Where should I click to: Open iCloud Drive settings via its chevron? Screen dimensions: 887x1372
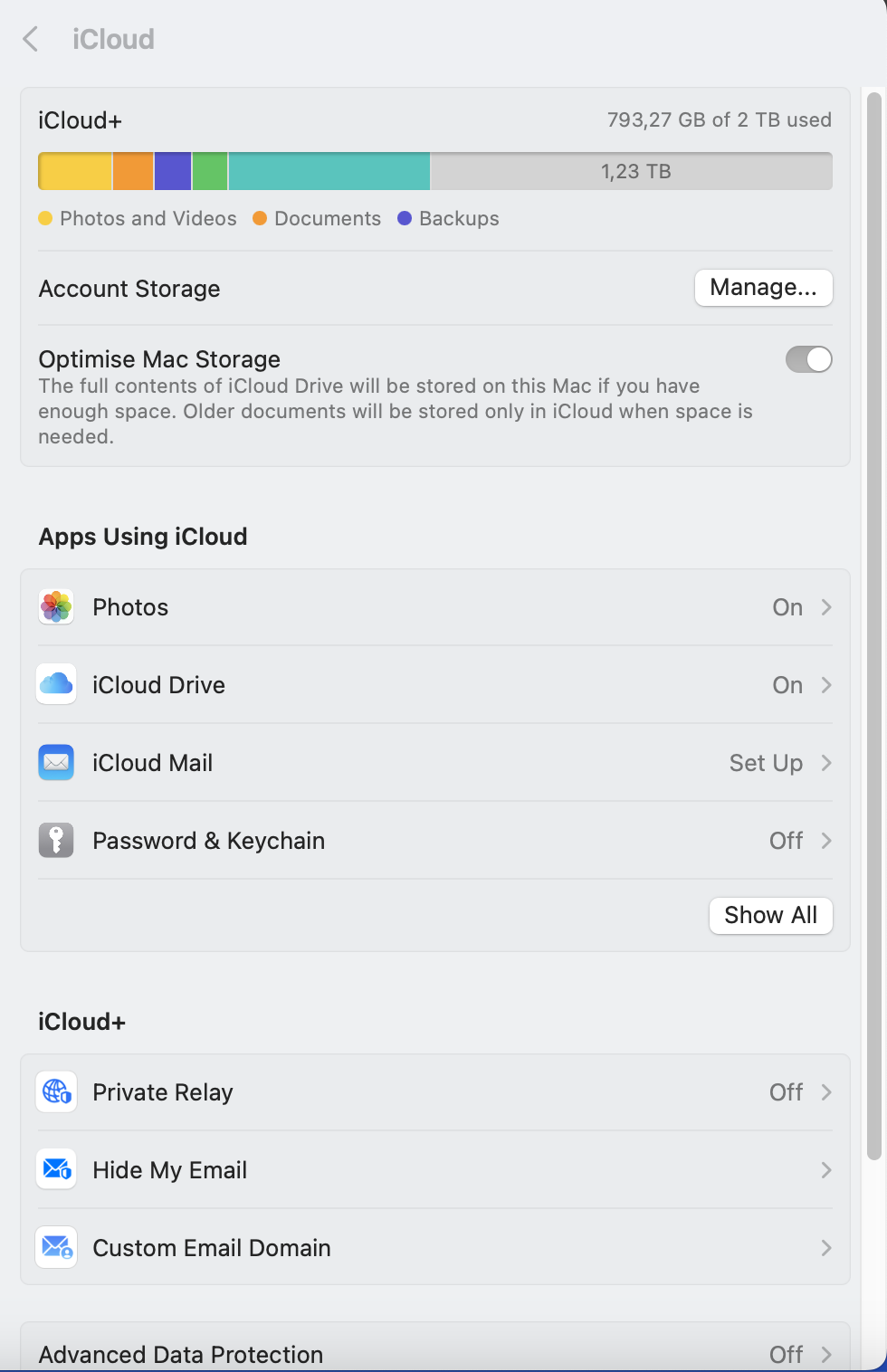[825, 685]
